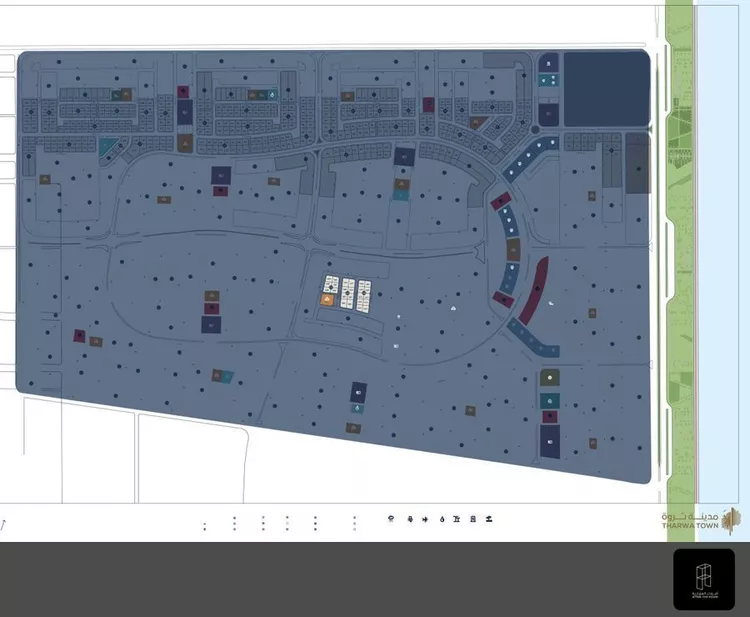Click the Tharwa Town logo
This screenshot has height=617, width=750.
click(x=701, y=521)
